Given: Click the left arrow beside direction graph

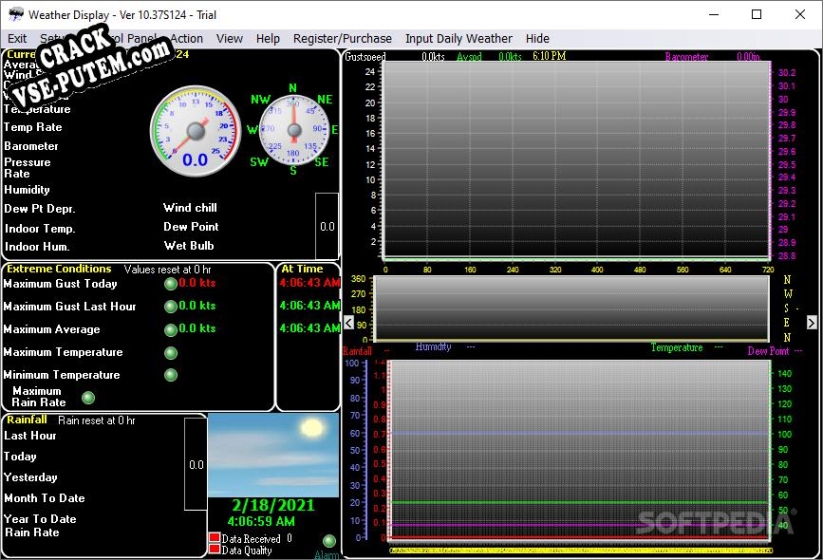Looking at the screenshot, I should point(349,322).
